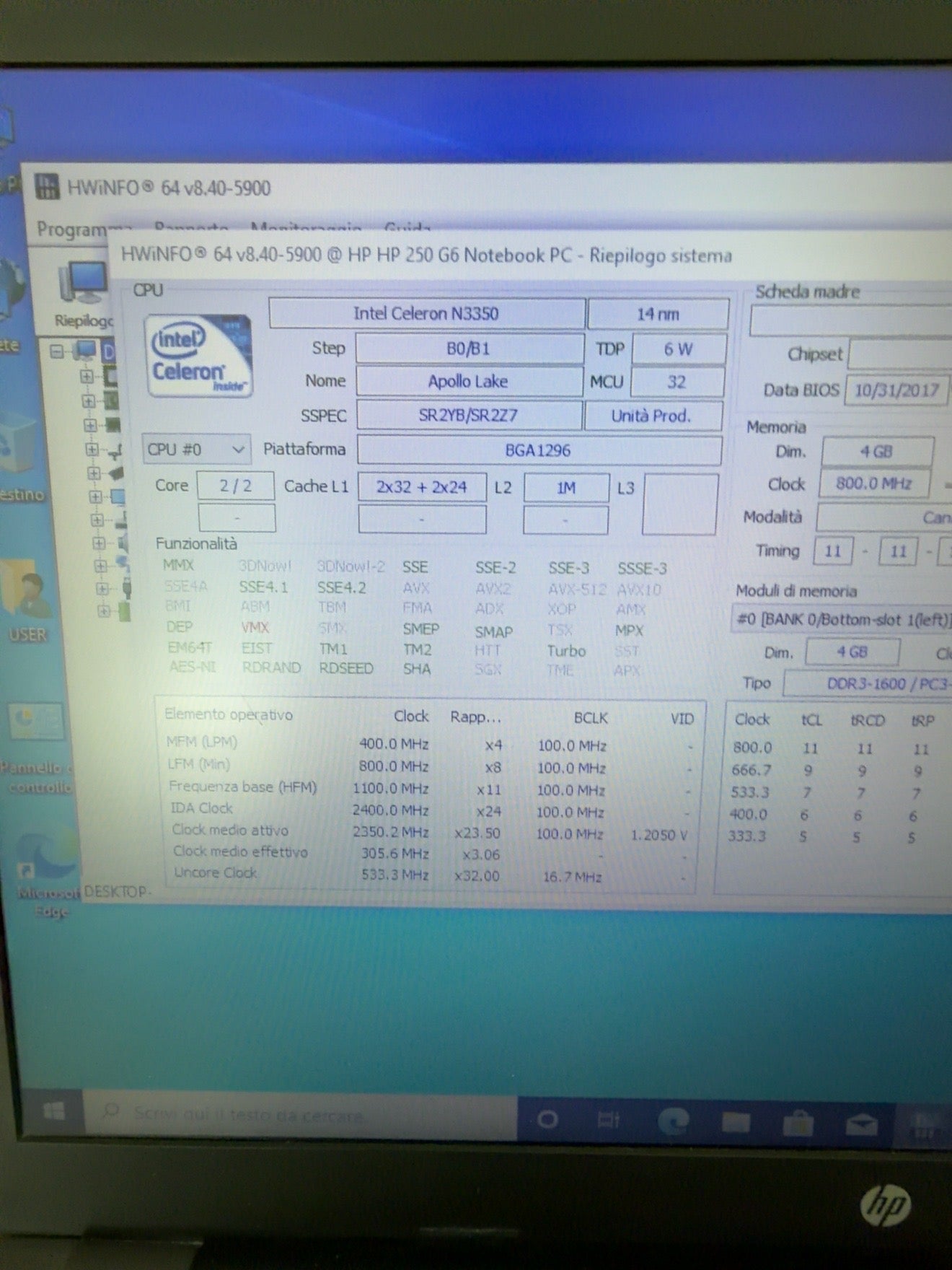Screen dimensions: 952x1270
Task: Click the Core count 2 / 2 field
Action: click(x=236, y=486)
